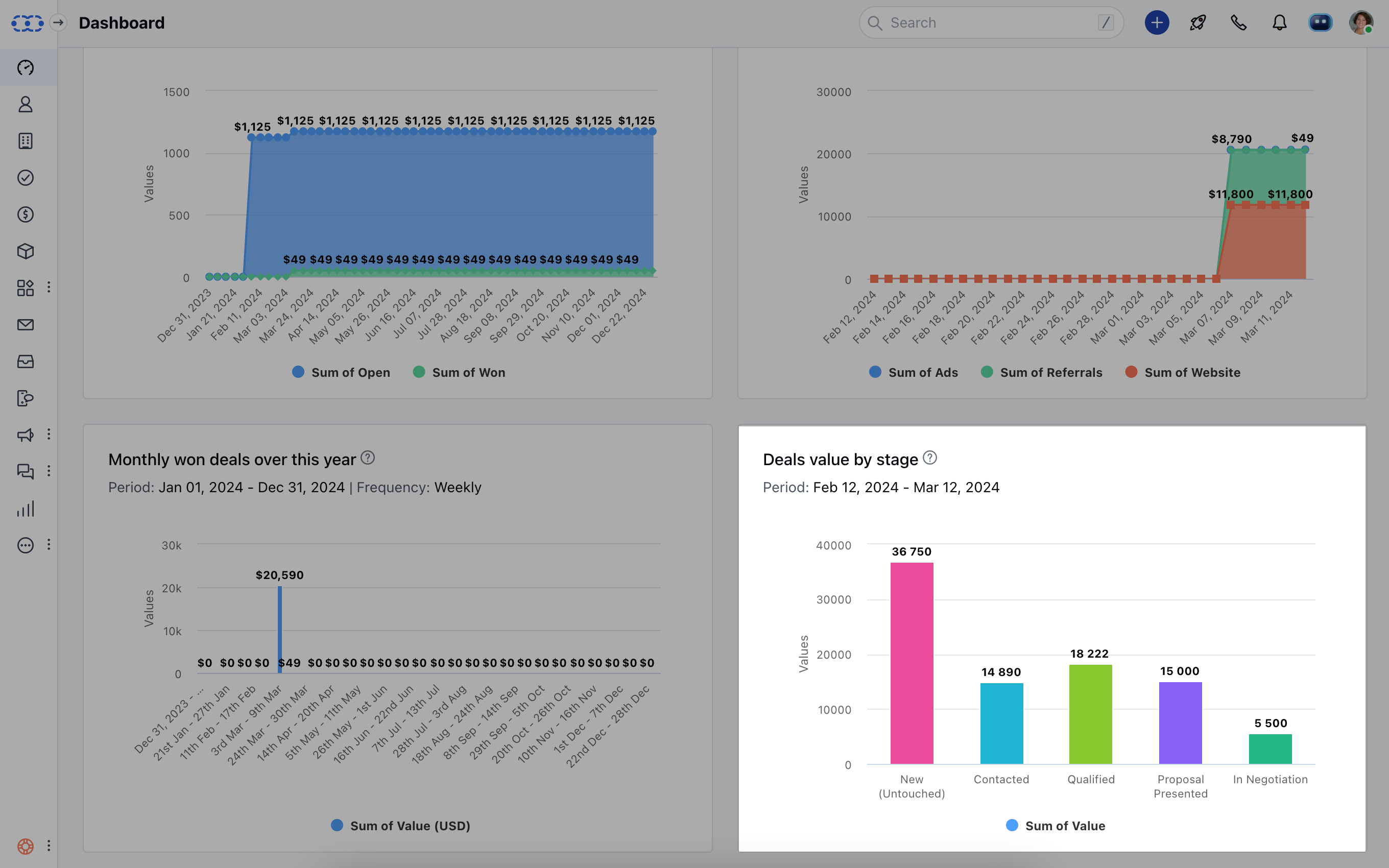
Task: Open more options next to the megaphone icon
Action: [49, 435]
